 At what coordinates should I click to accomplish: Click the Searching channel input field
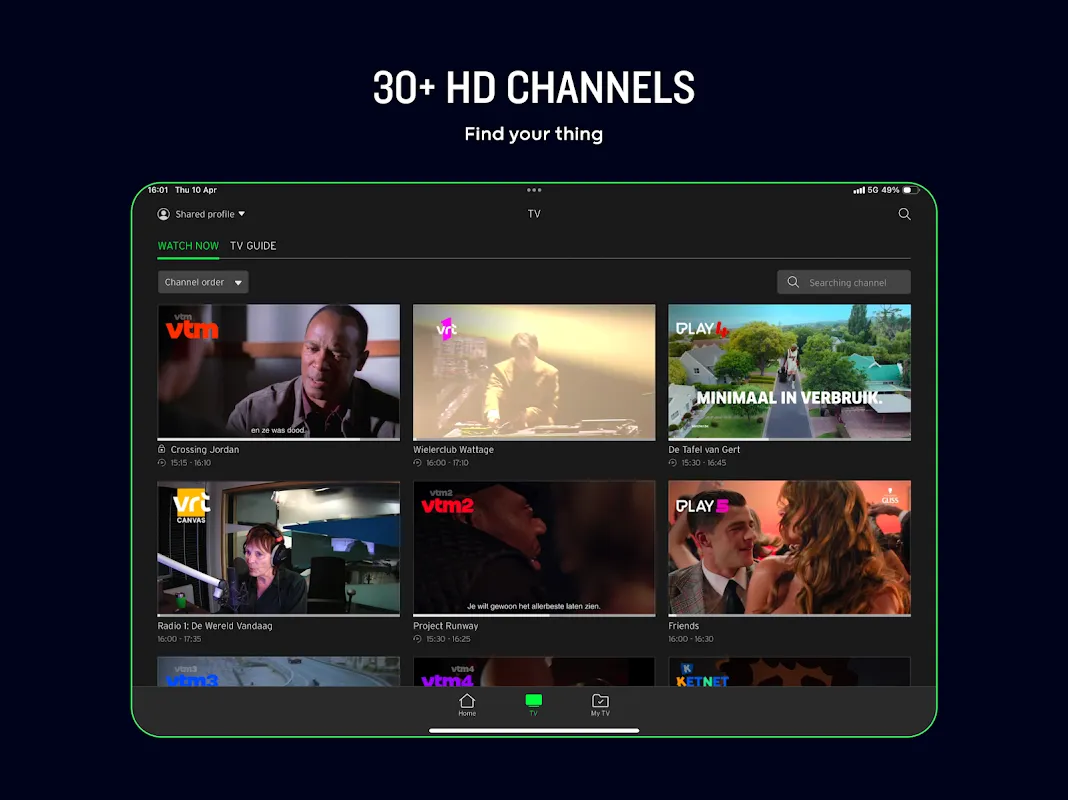843,282
